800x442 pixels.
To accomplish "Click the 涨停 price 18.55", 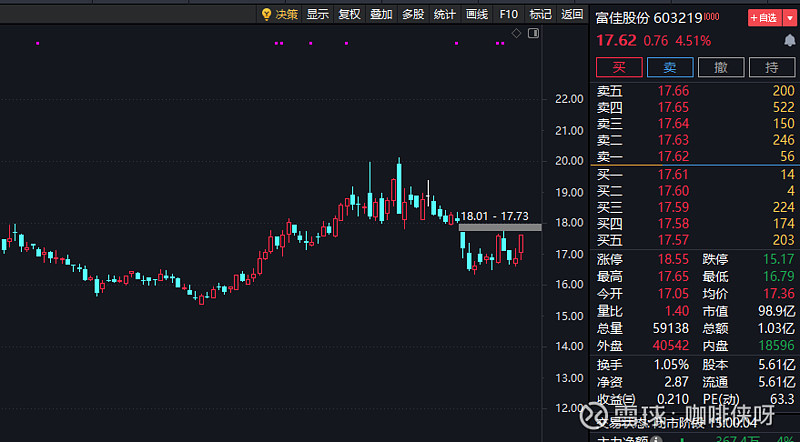I will 673,259.
